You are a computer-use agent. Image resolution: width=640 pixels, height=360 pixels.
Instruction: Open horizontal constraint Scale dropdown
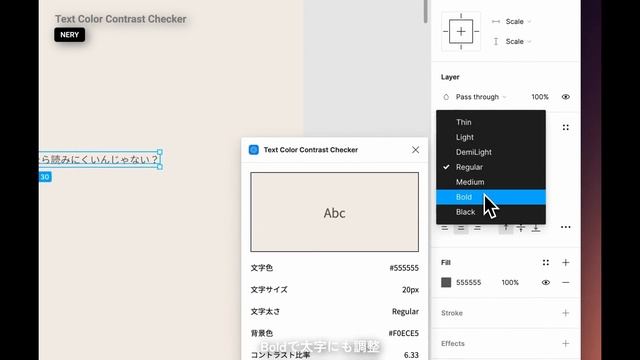pyautogui.click(x=518, y=21)
